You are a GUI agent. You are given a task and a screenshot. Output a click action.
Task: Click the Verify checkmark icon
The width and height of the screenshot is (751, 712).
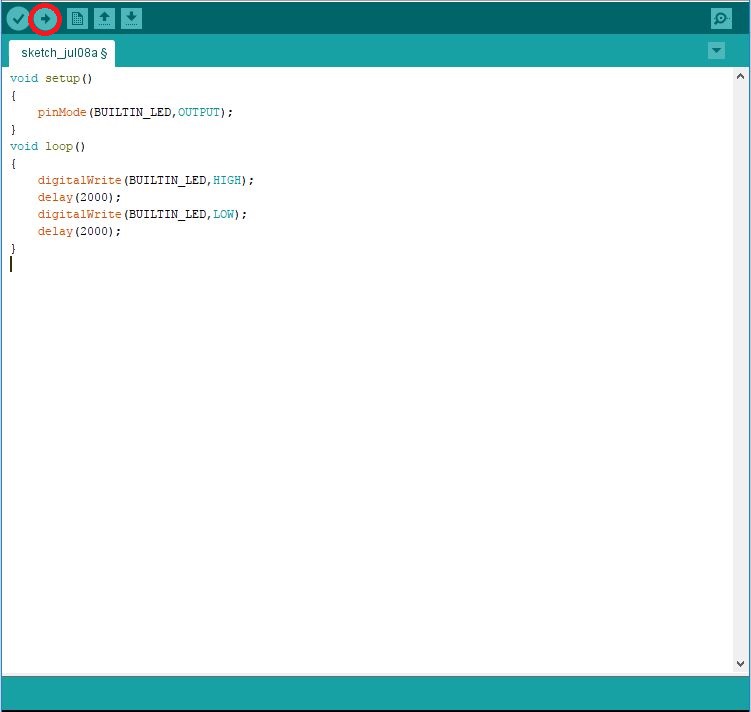point(18,19)
